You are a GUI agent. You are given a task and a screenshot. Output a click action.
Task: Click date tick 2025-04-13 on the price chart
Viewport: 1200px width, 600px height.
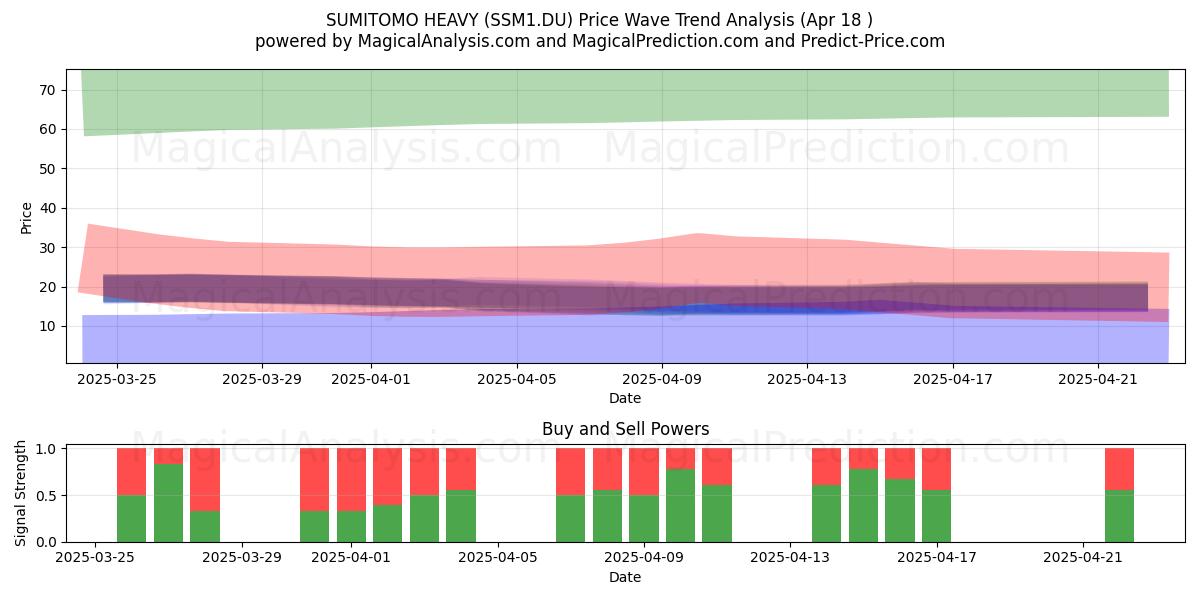(x=808, y=379)
